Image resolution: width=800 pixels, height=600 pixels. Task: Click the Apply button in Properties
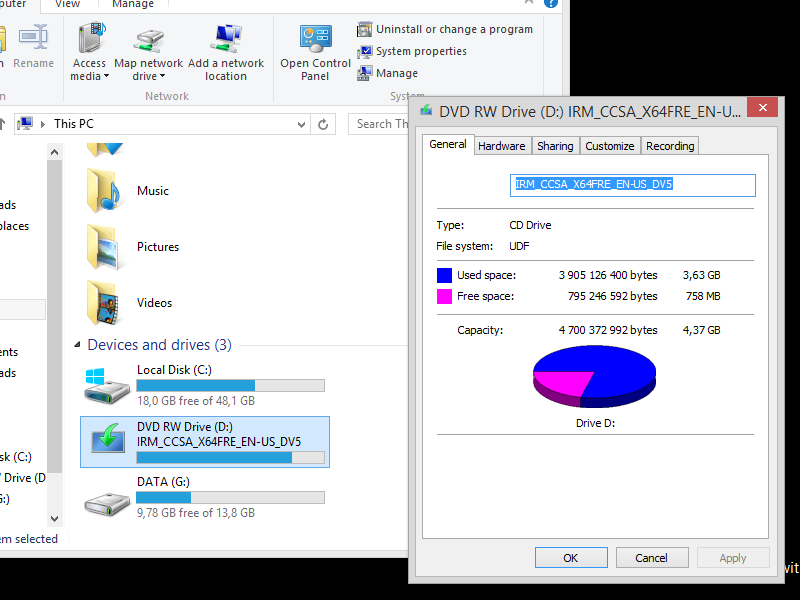pyautogui.click(x=733, y=558)
